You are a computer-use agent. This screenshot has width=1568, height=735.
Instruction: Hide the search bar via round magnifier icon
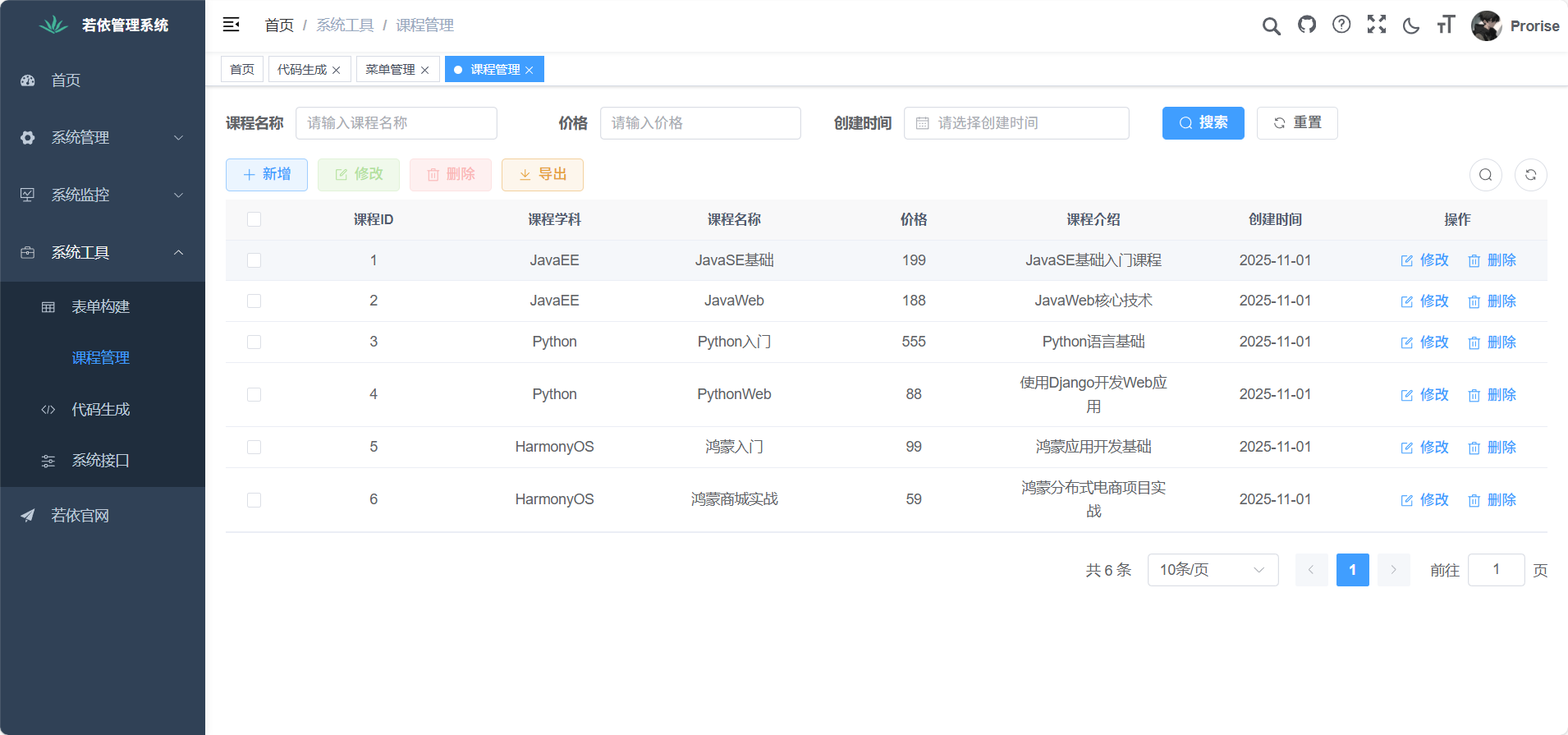click(x=1485, y=175)
